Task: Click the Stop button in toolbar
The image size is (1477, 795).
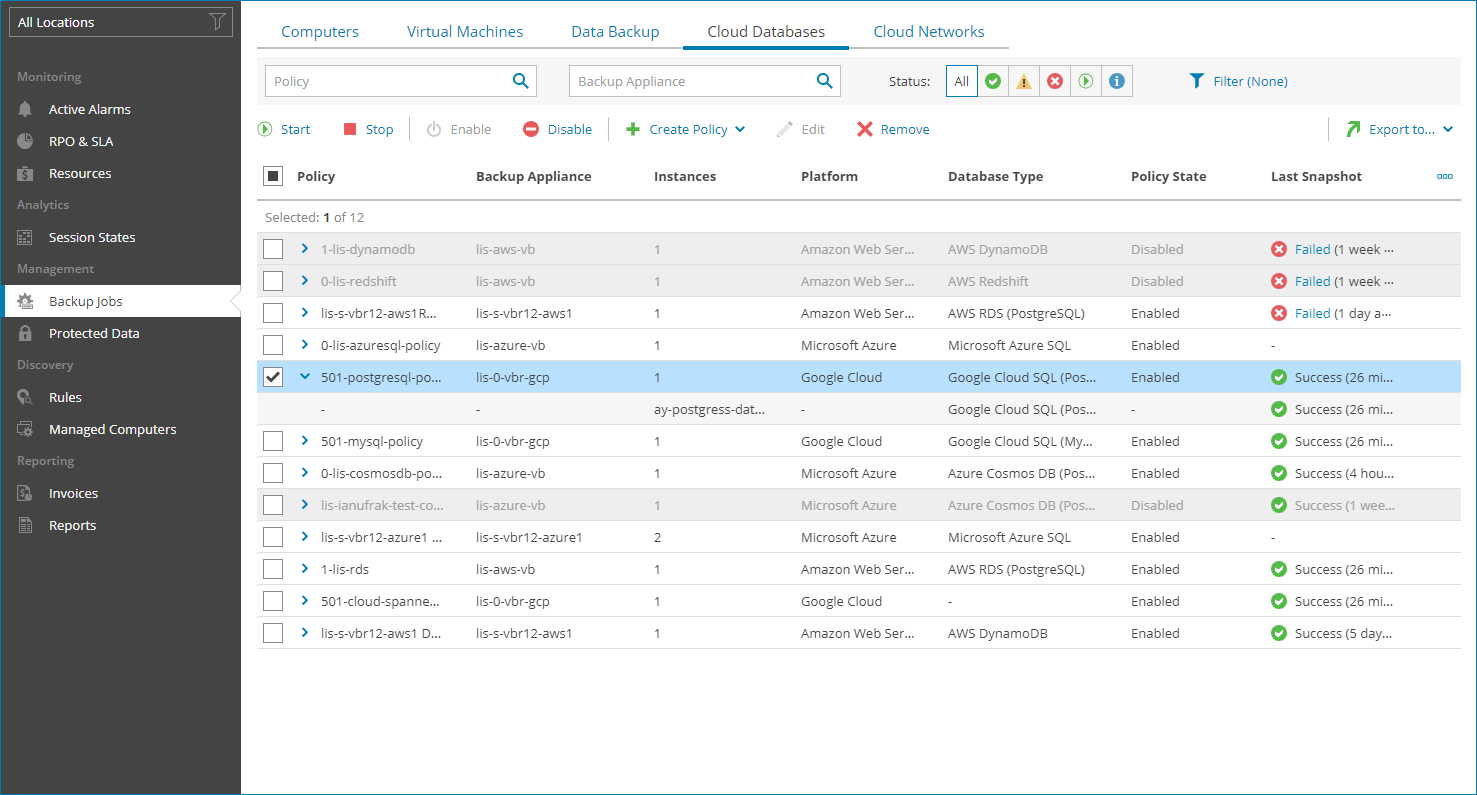Action: [x=368, y=129]
